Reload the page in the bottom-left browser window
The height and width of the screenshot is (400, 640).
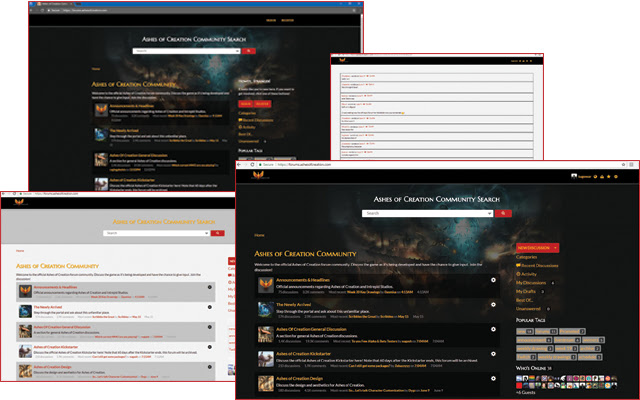point(14,194)
